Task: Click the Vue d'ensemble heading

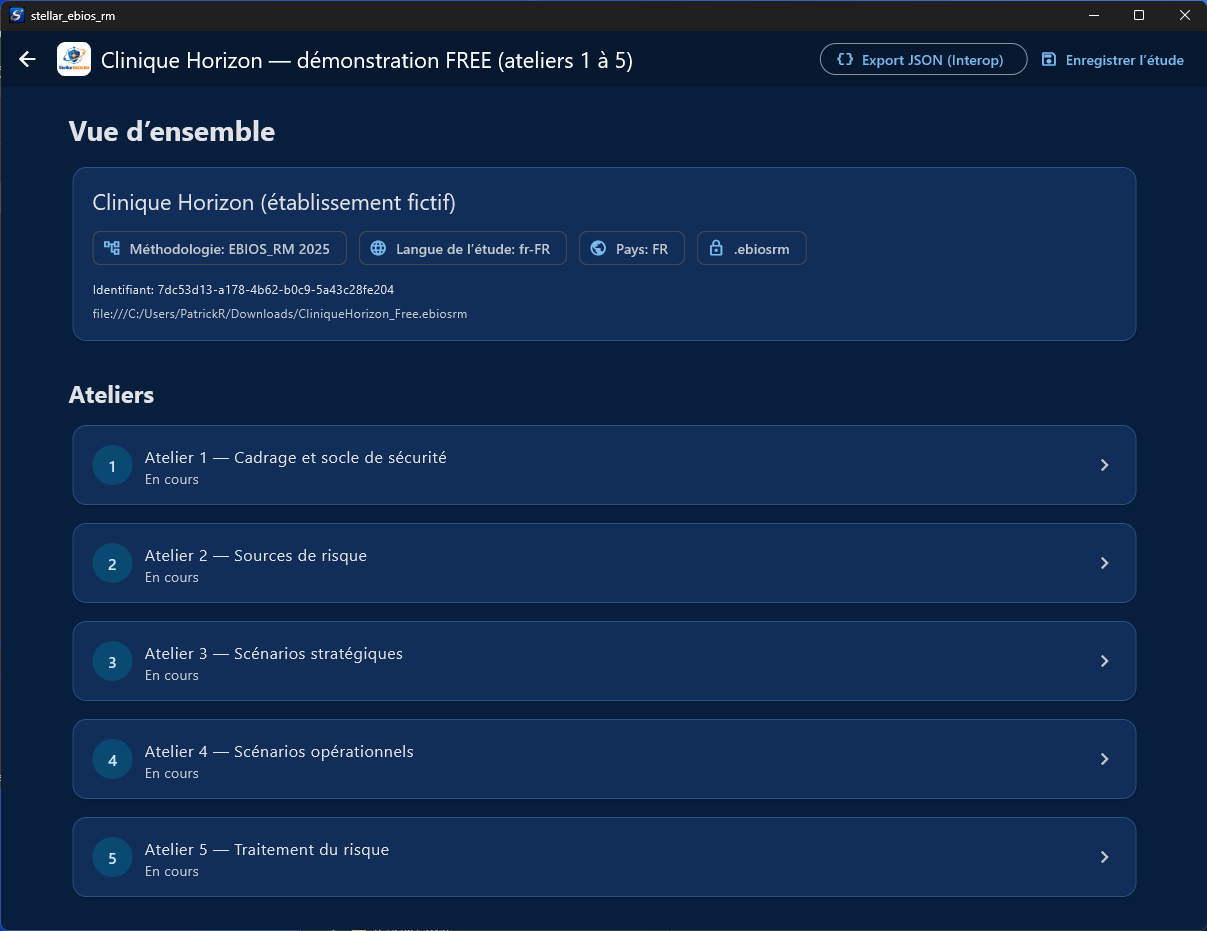Action: click(x=172, y=131)
